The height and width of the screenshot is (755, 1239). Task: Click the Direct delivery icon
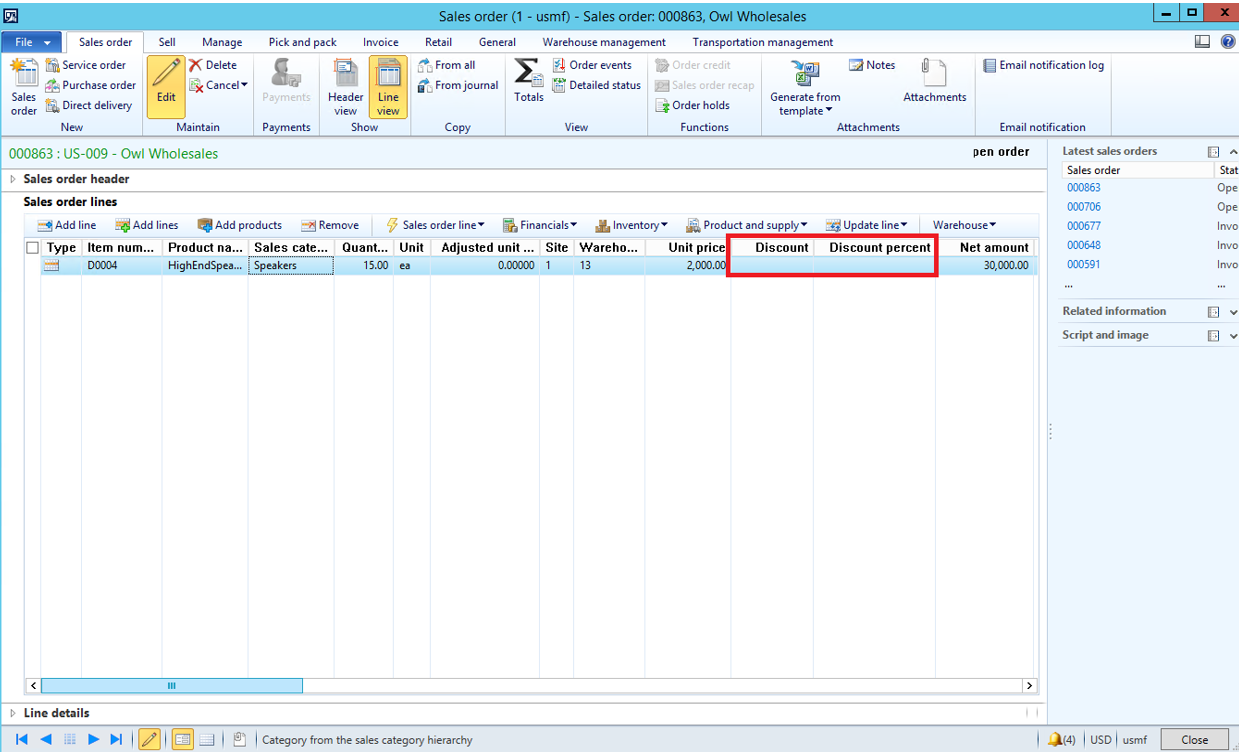click(x=53, y=105)
